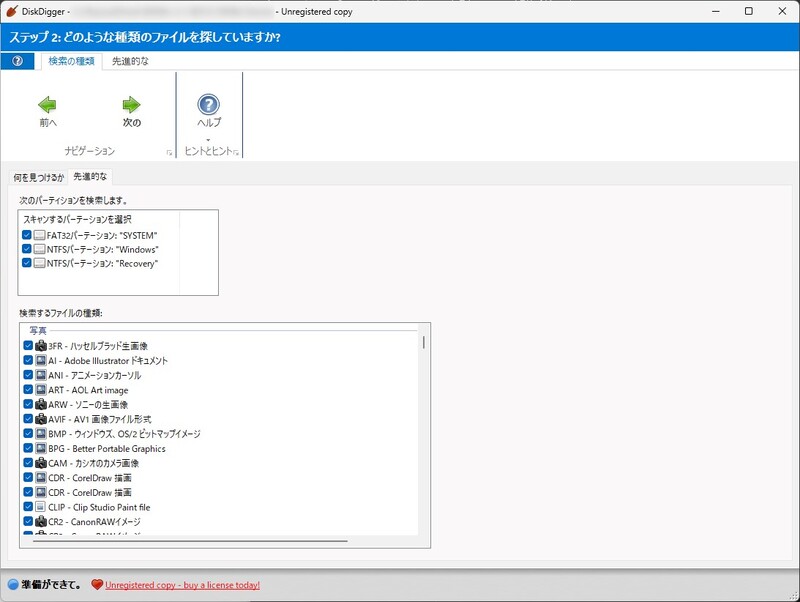The width and height of the screenshot is (800, 602).
Task: Select the ART - AOL Art image row text
Action: (x=88, y=390)
